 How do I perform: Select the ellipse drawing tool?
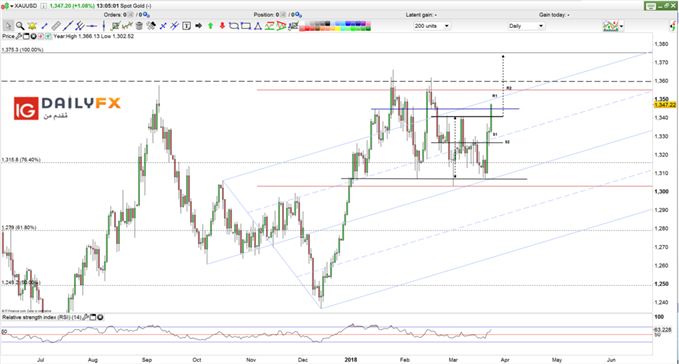(x=234, y=26)
